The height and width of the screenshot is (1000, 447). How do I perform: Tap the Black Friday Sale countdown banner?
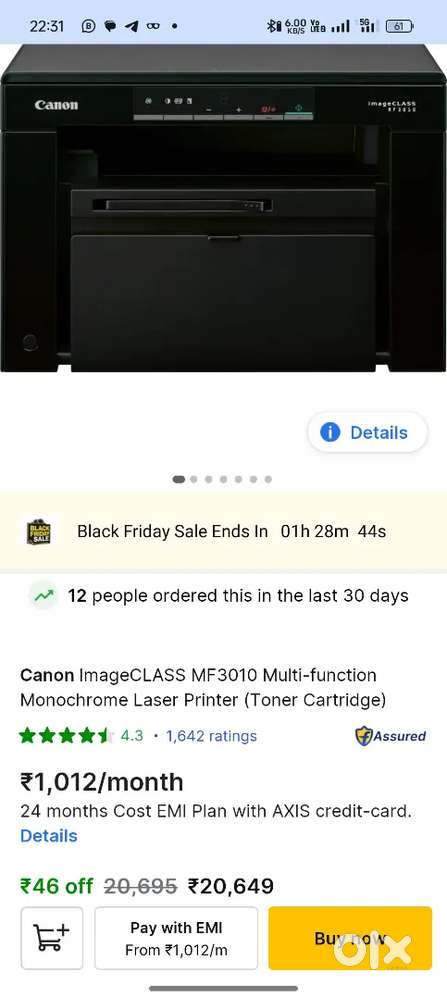point(223,531)
